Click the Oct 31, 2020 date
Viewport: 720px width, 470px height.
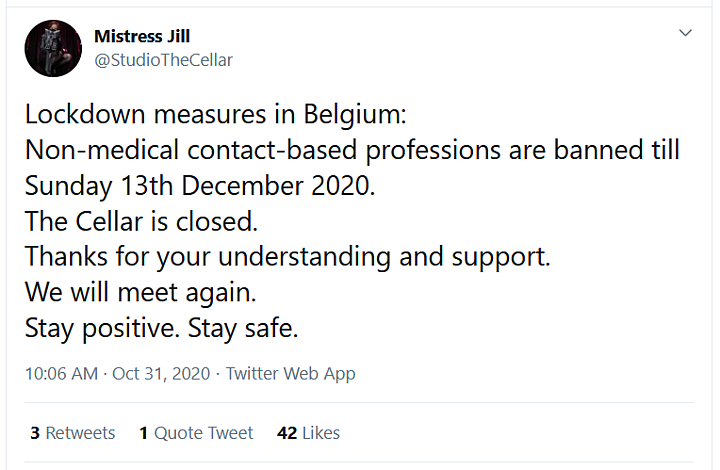coord(161,374)
